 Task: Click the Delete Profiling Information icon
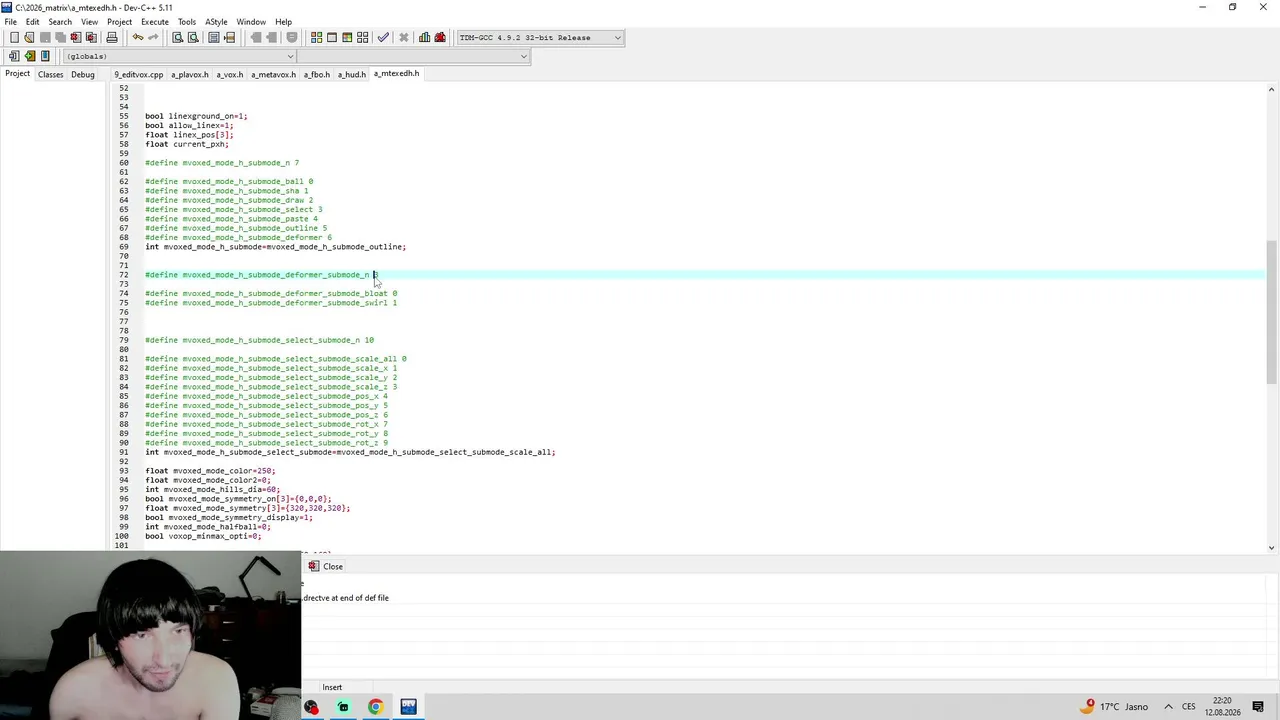[x=440, y=38]
